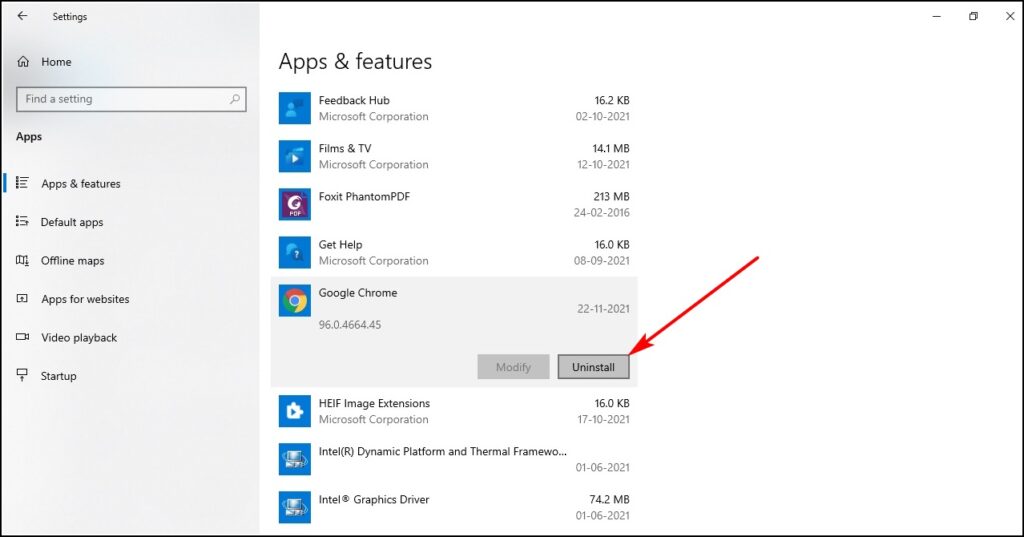Open Default apps settings

tap(72, 222)
